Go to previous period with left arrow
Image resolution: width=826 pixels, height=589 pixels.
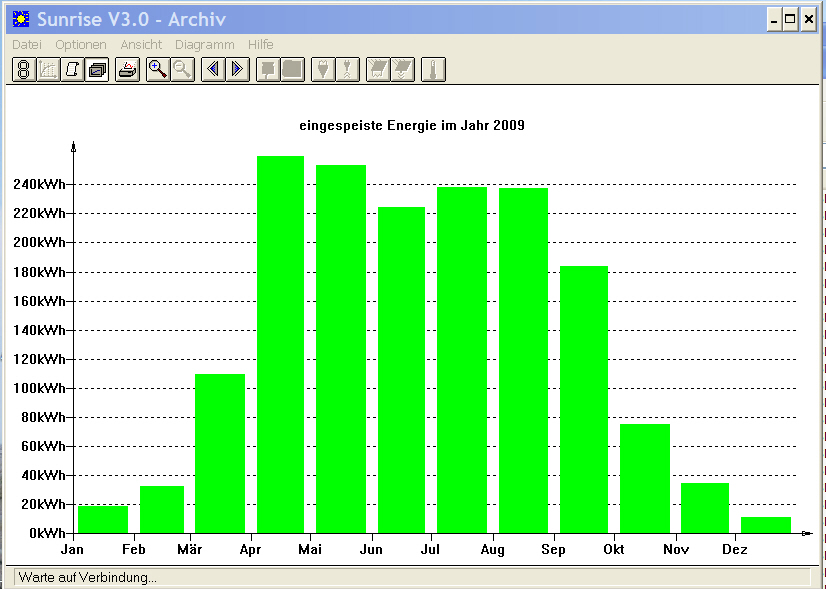click(x=213, y=70)
